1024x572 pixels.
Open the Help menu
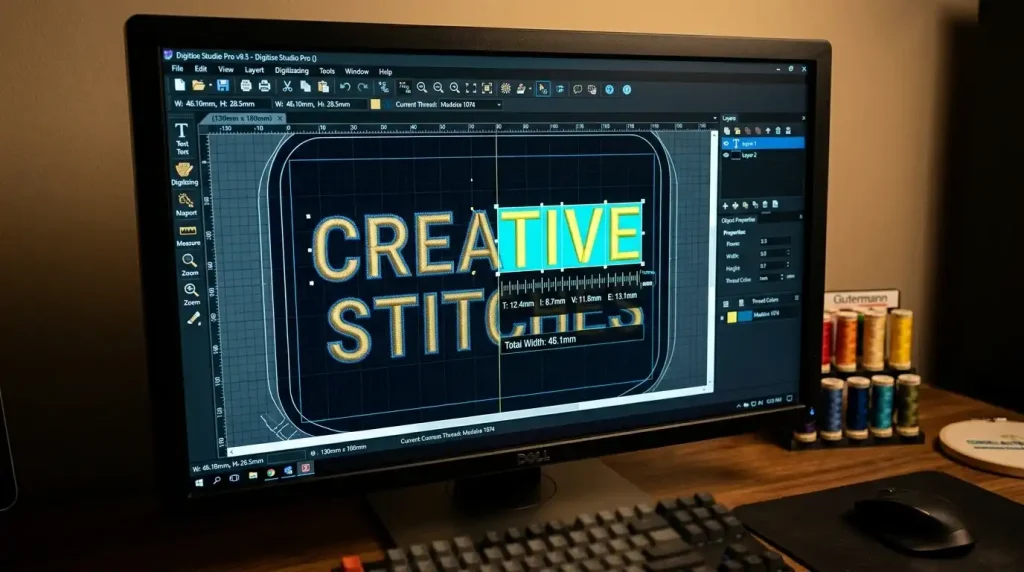click(385, 72)
